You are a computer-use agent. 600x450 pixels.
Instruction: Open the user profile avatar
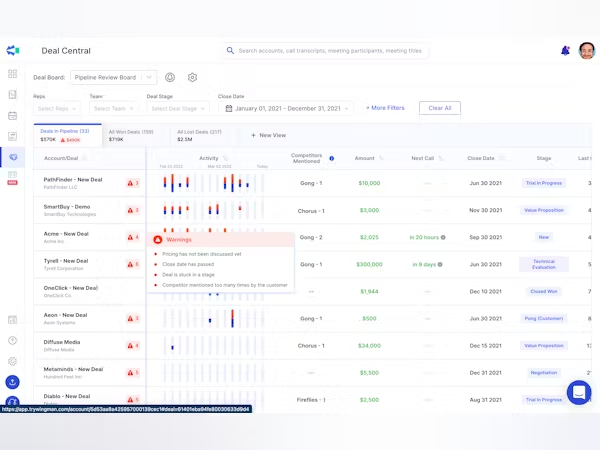pos(587,50)
